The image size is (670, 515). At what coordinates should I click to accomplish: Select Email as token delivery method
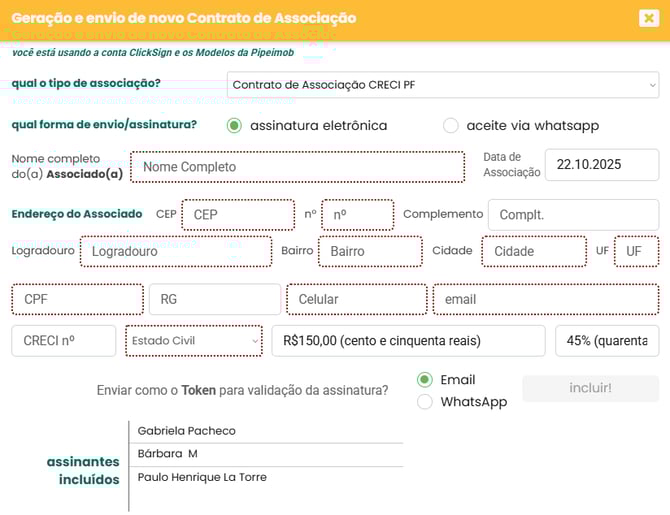point(425,380)
